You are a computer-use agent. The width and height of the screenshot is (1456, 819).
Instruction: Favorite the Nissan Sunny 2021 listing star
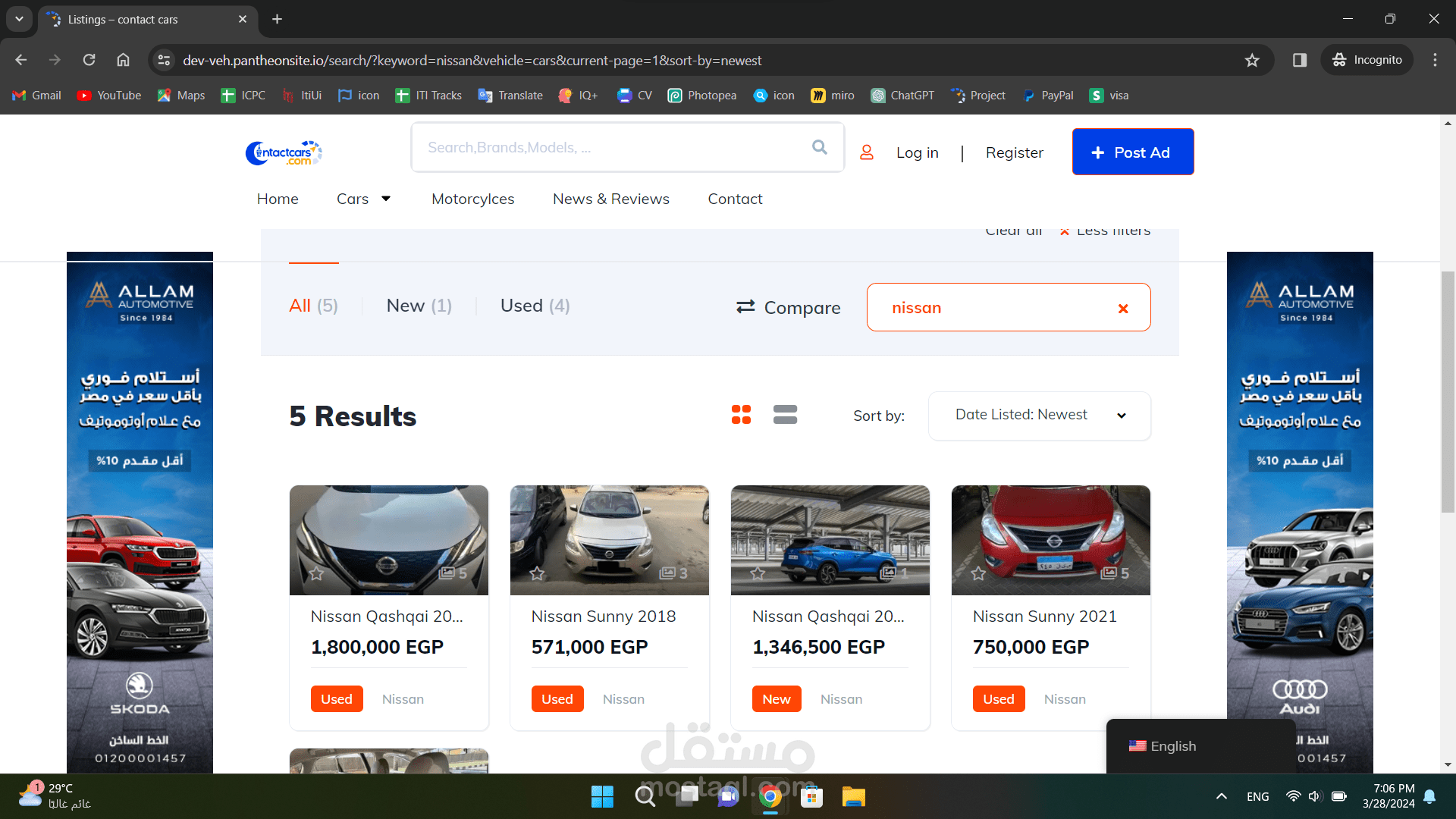pos(978,573)
